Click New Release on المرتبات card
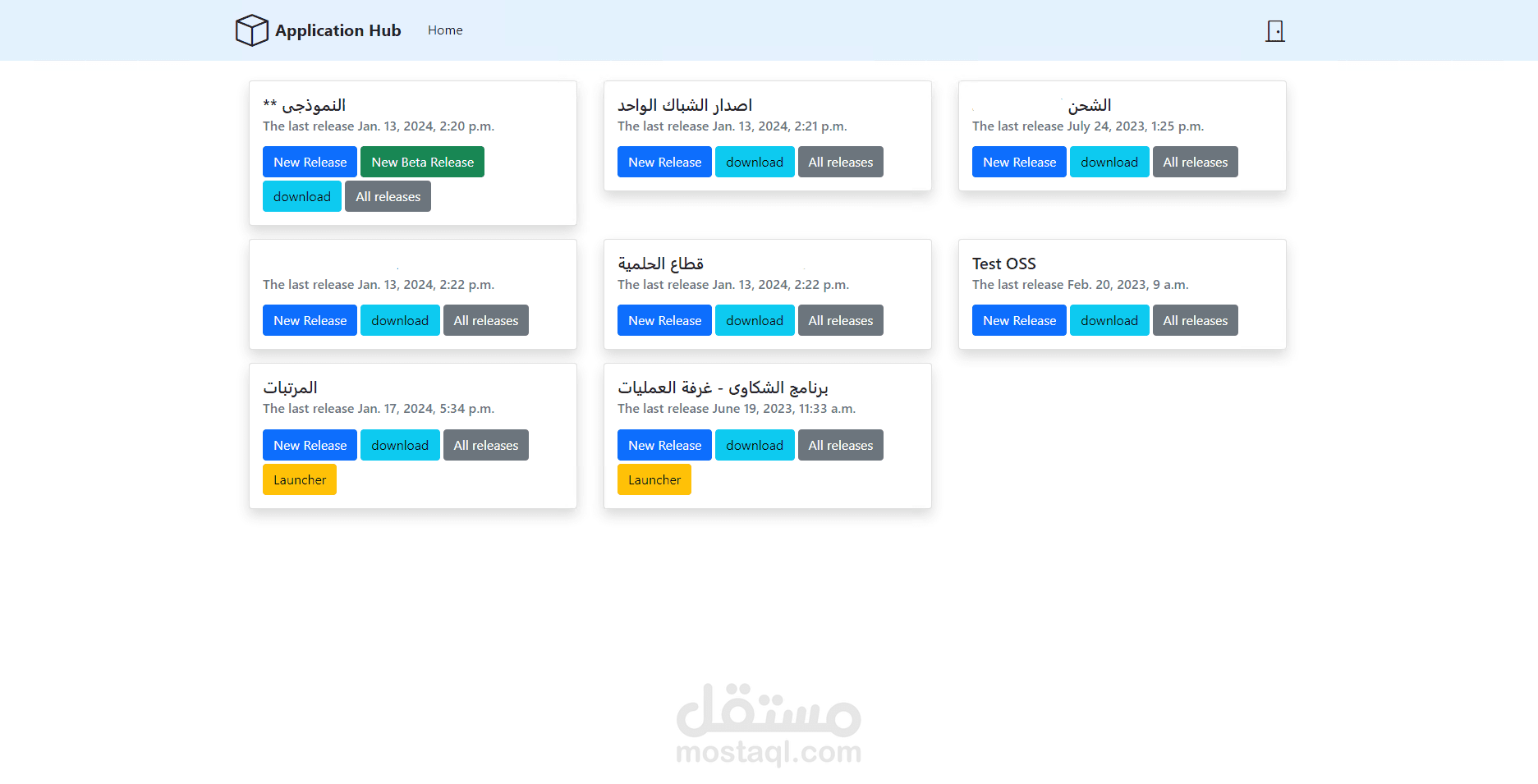This screenshot has width=1538, height=784. pos(310,445)
